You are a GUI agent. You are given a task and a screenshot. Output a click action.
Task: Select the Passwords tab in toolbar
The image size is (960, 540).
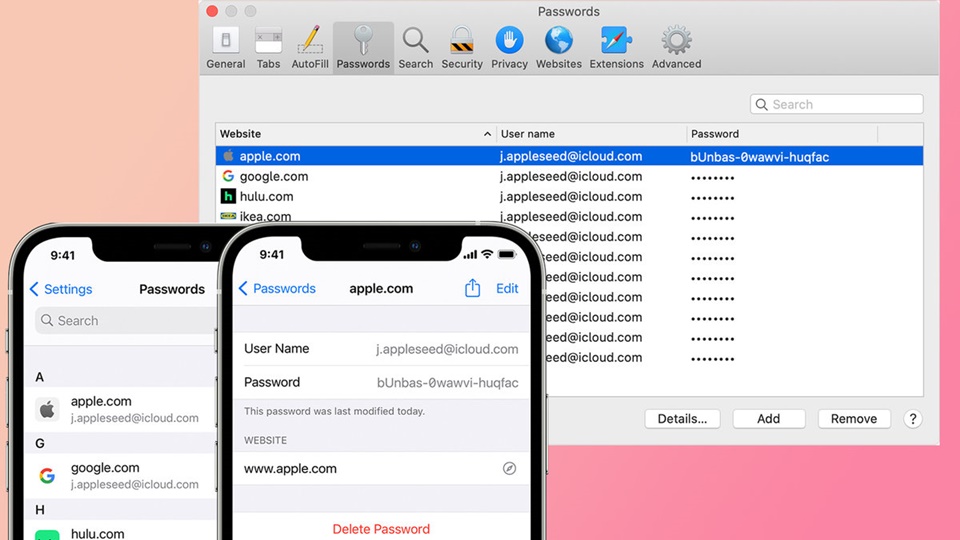click(363, 48)
